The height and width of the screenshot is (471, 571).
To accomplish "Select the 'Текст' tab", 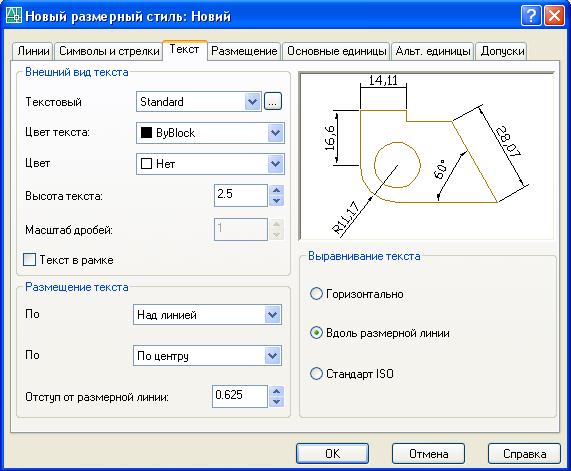I will click(x=185, y=50).
